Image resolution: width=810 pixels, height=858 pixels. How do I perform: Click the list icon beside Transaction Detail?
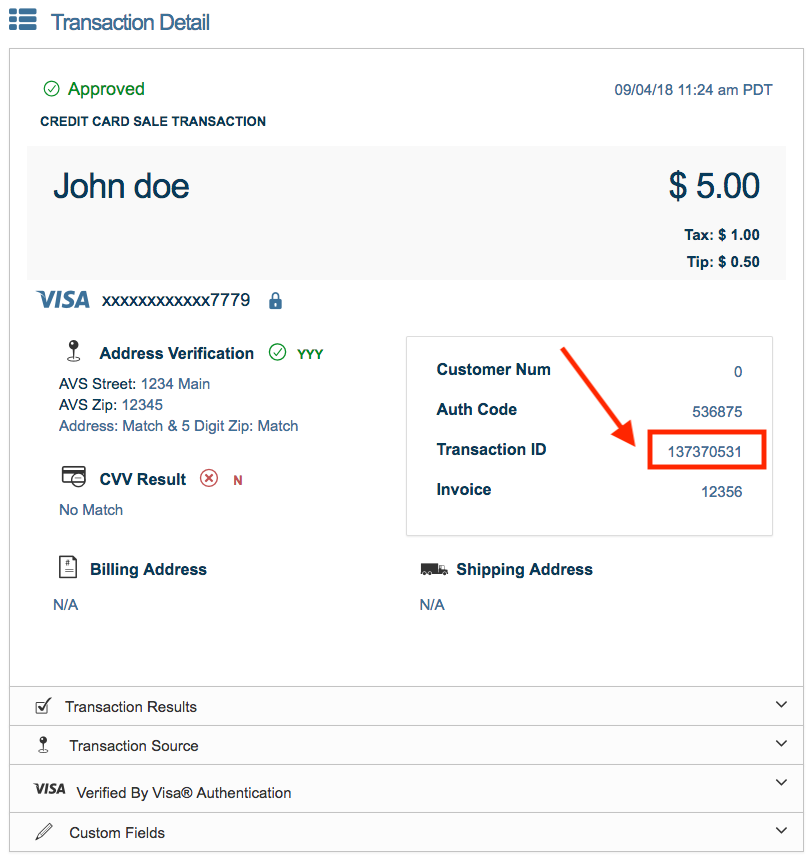coord(23,20)
